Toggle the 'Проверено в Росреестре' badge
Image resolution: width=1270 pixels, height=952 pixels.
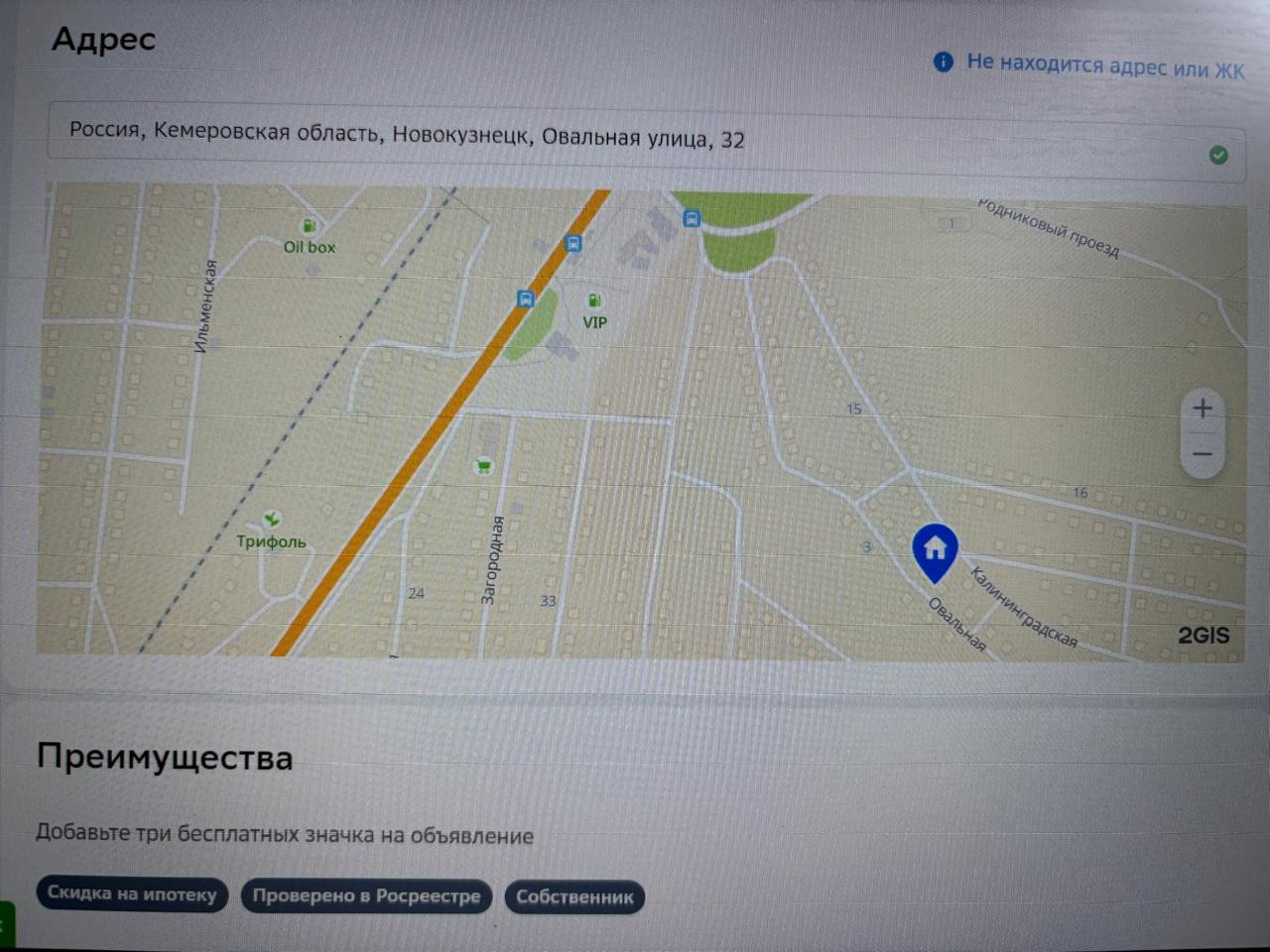[x=366, y=896]
